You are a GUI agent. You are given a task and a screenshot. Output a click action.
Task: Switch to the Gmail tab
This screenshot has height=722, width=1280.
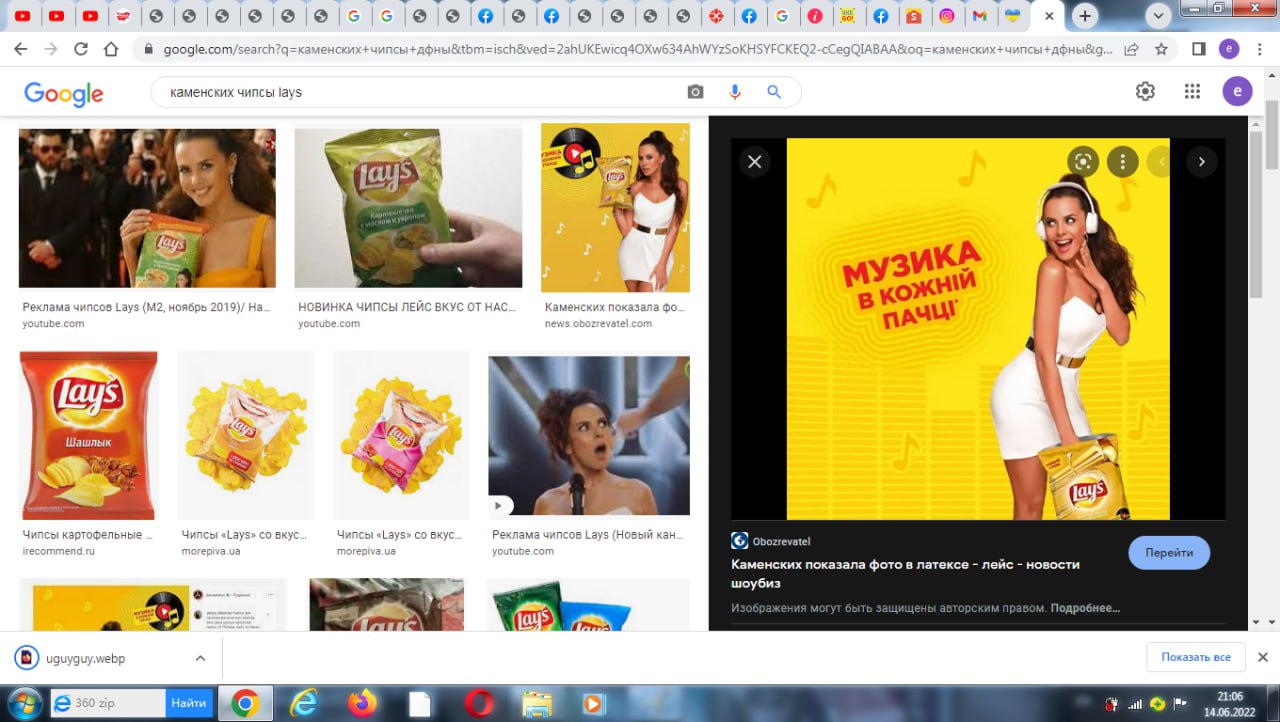tap(979, 16)
